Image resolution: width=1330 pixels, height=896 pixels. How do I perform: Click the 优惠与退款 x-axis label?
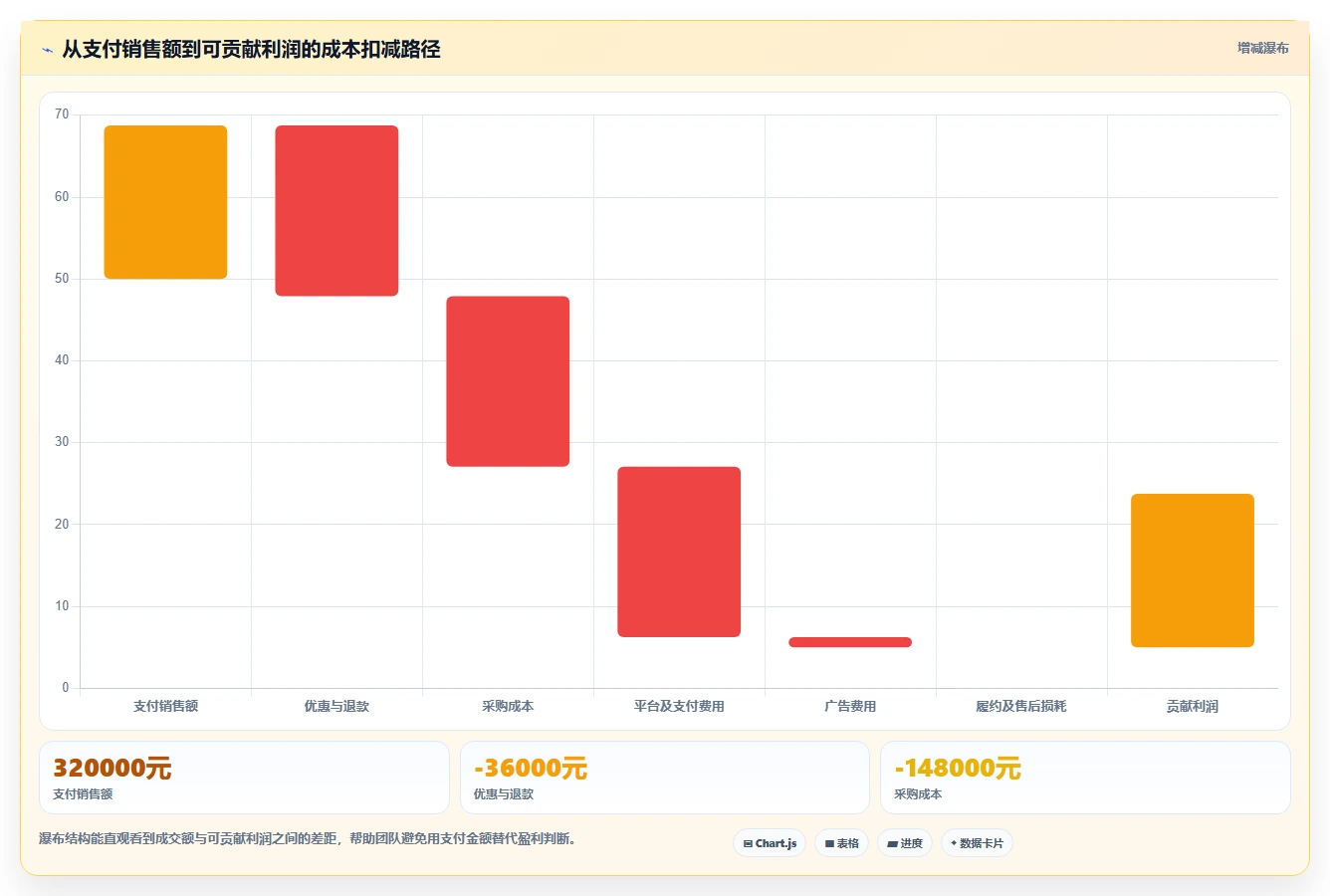pos(336,706)
